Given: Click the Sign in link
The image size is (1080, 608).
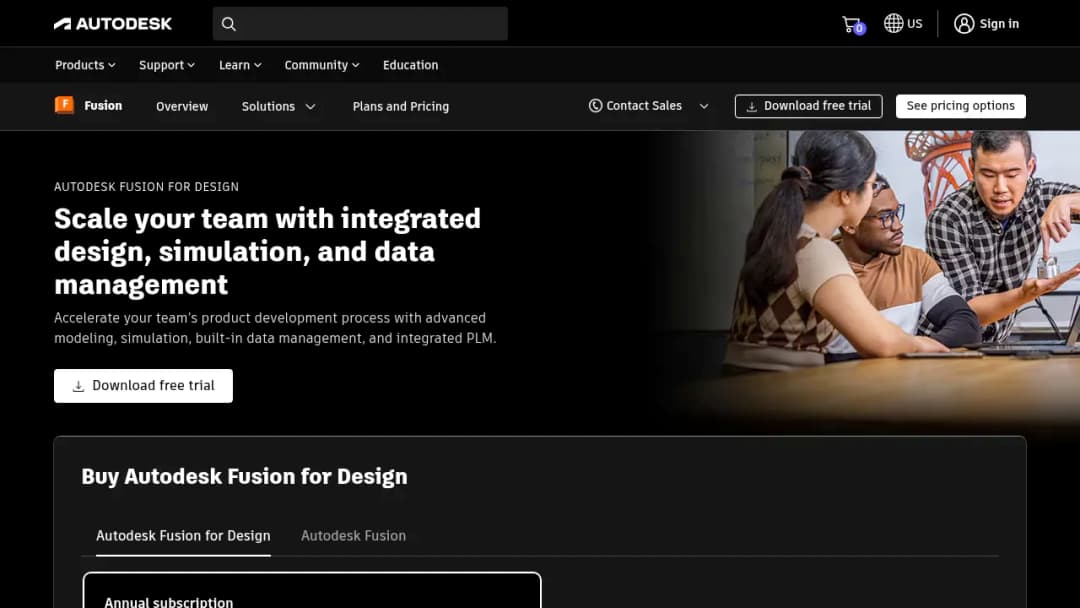Looking at the screenshot, I should click(999, 23).
